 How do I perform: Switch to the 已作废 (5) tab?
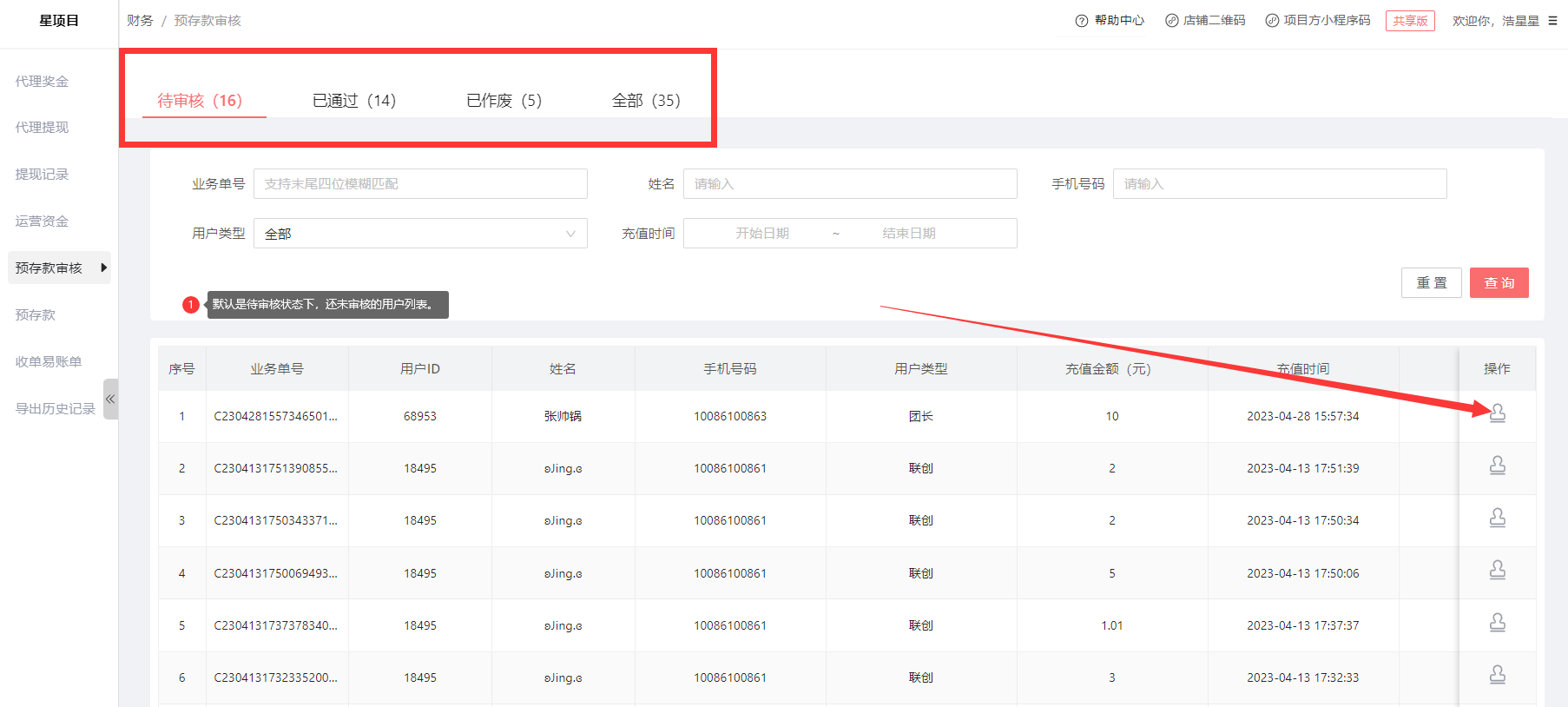pos(504,101)
